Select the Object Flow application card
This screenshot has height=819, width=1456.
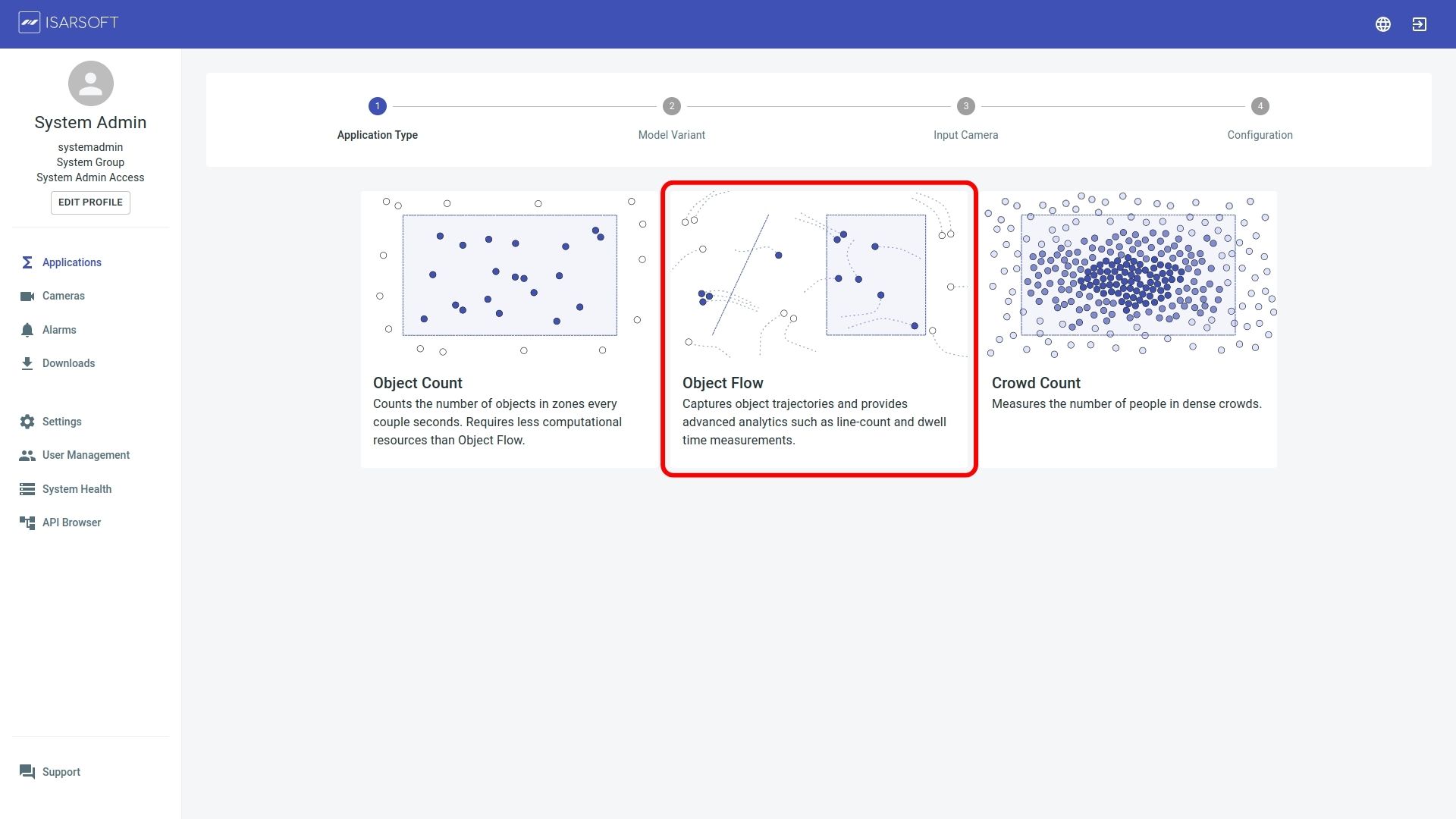coord(819,329)
